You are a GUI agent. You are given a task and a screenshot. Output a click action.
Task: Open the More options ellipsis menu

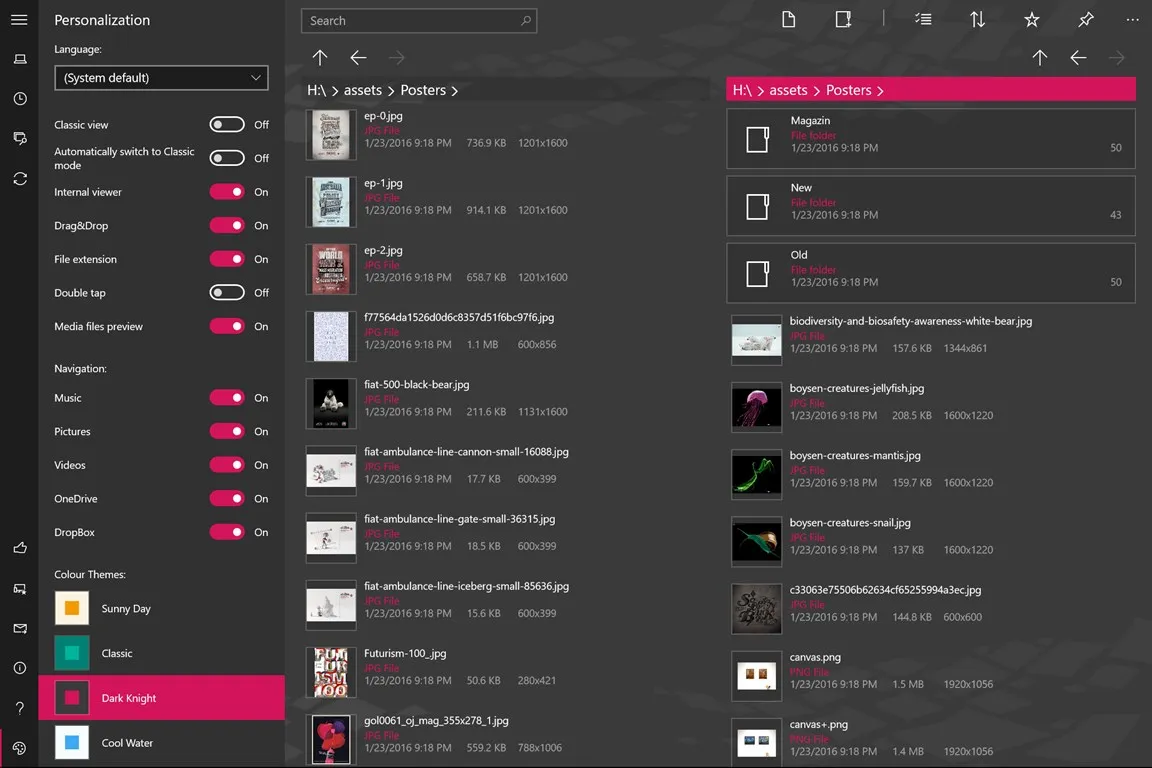1132,19
